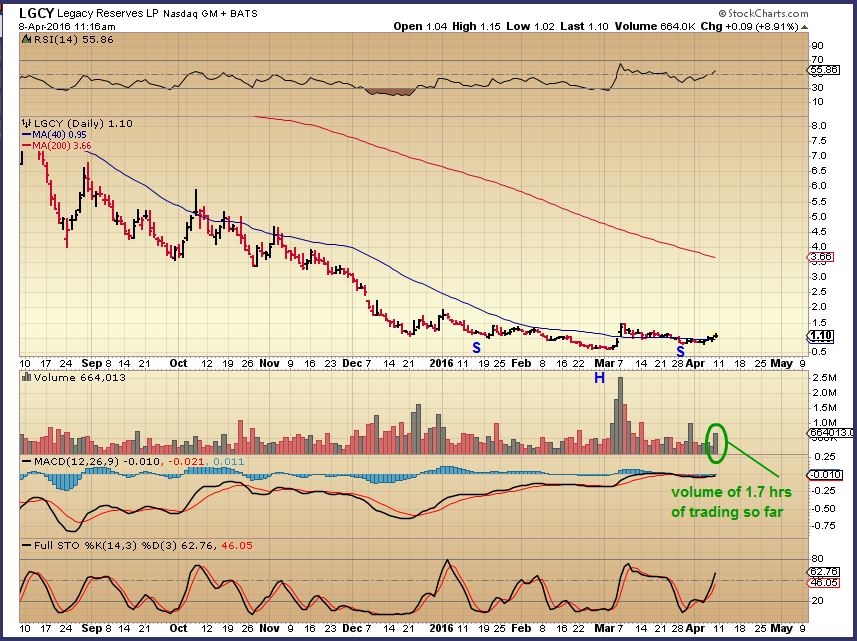857x641 pixels.
Task: Click the MA(200) 3.66 legend text
Action: click(x=62, y=145)
